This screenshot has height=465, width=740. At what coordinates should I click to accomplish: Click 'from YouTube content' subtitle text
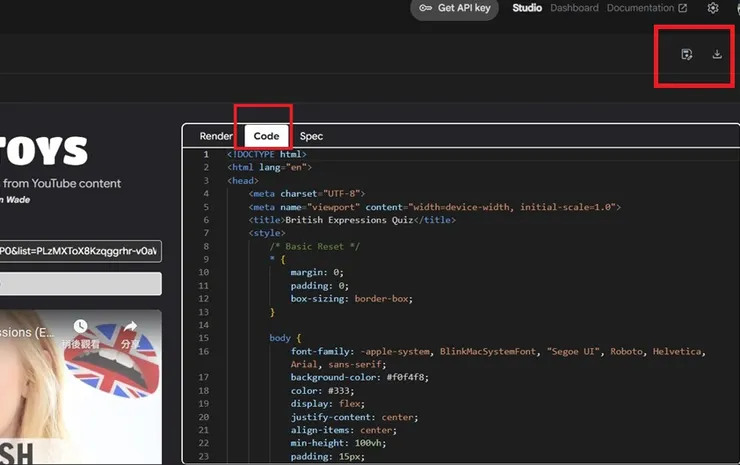coord(62,184)
